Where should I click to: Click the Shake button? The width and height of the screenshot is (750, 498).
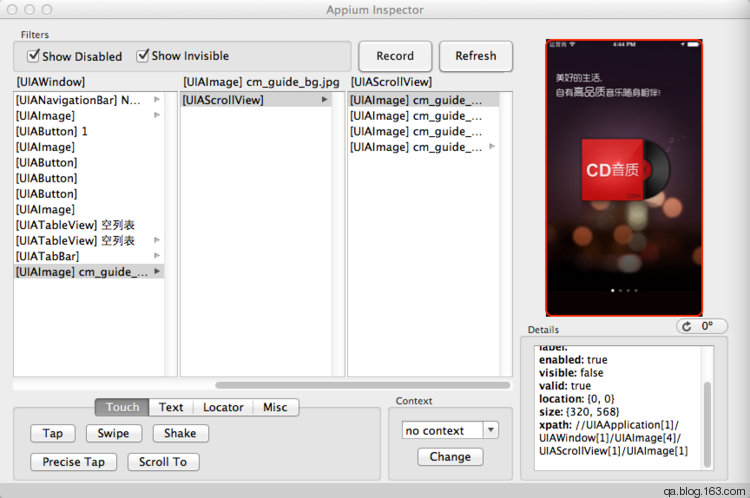pos(180,433)
